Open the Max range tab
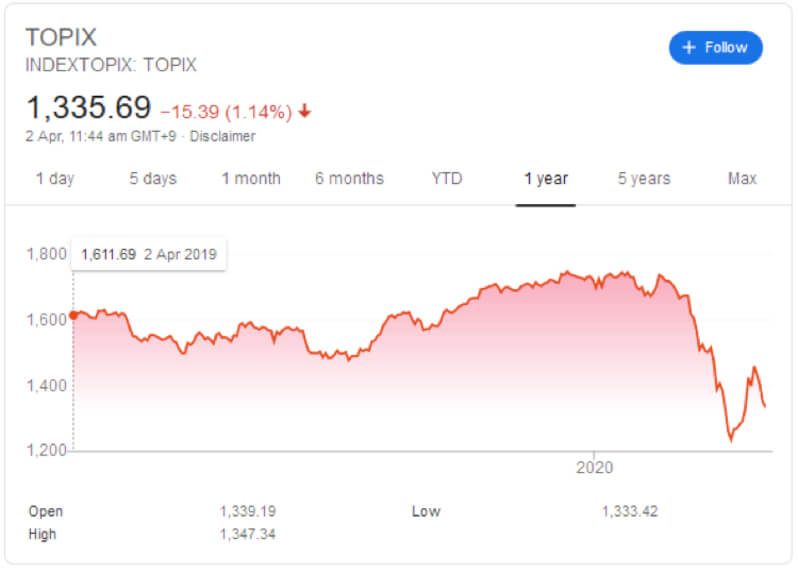Viewport: 798px width, 572px height. (742, 179)
